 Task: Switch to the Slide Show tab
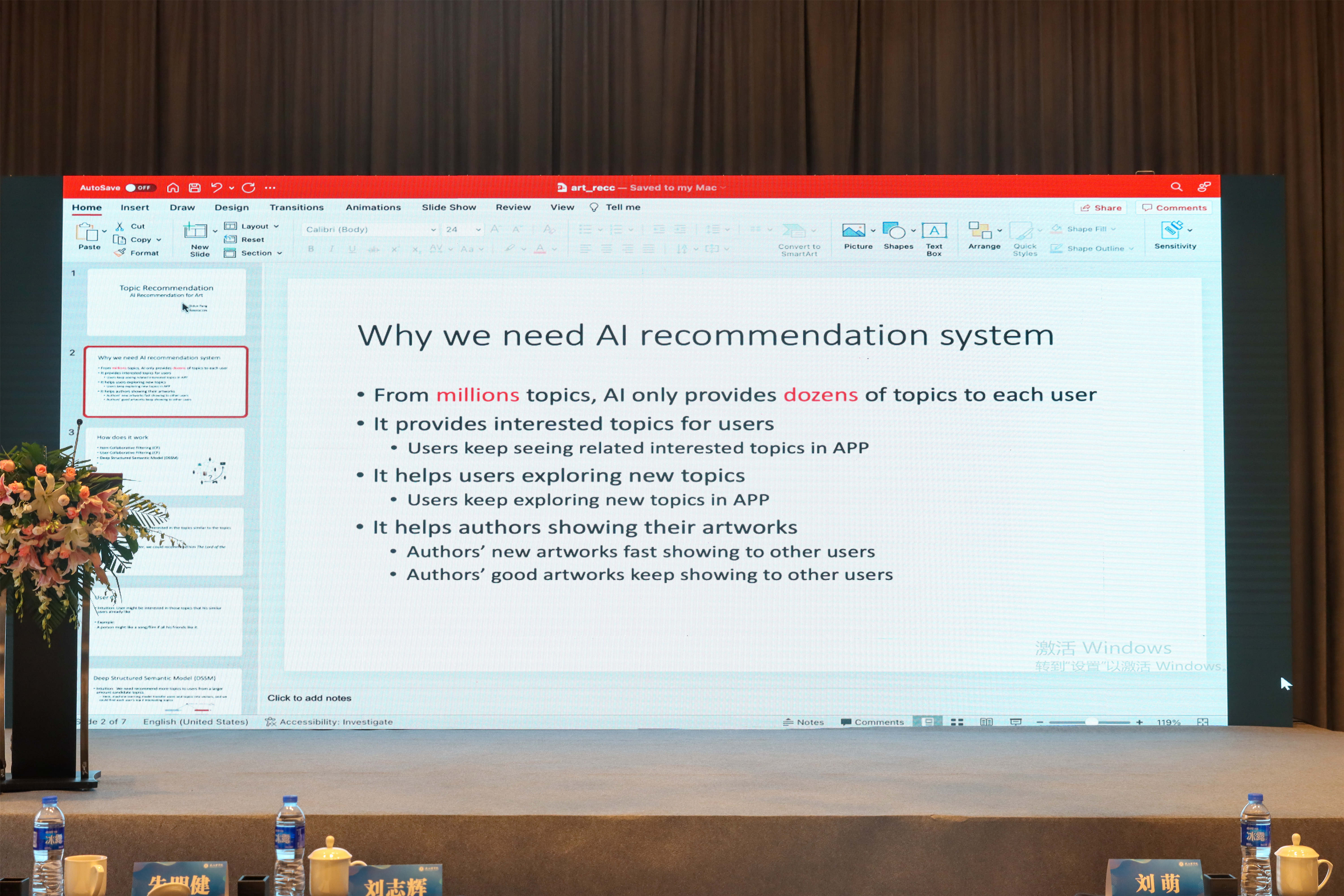point(449,207)
